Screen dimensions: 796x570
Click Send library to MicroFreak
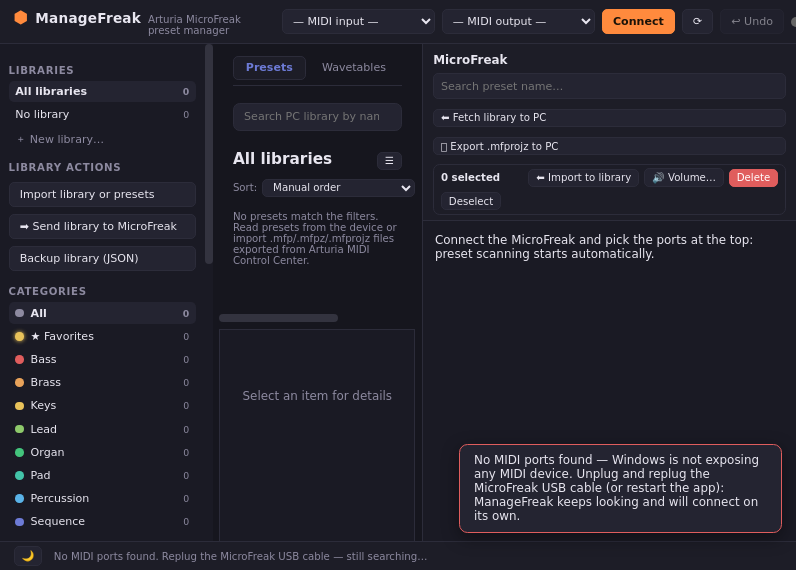(x=102, y=226)
